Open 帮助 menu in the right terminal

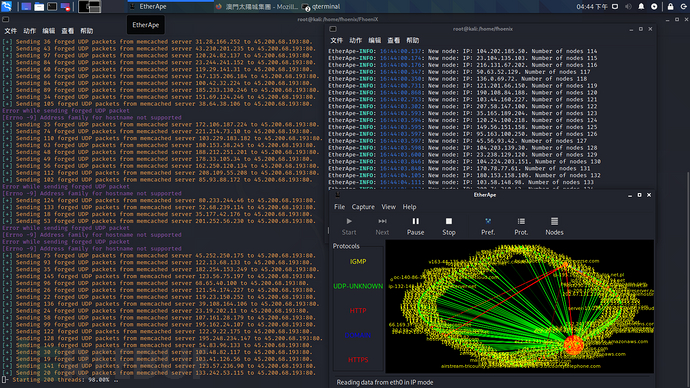[x=413, y=40]
